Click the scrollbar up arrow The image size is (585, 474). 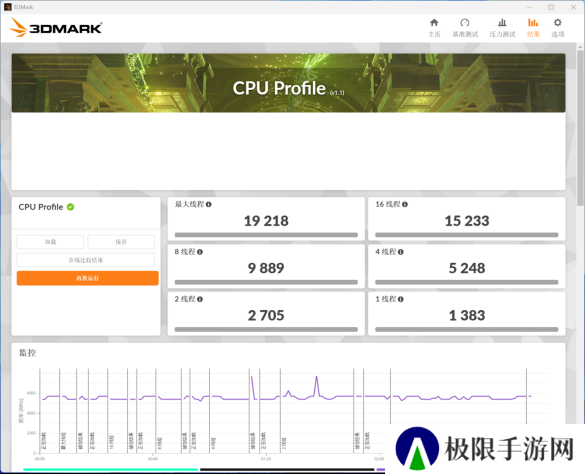[x=580, y=47]
